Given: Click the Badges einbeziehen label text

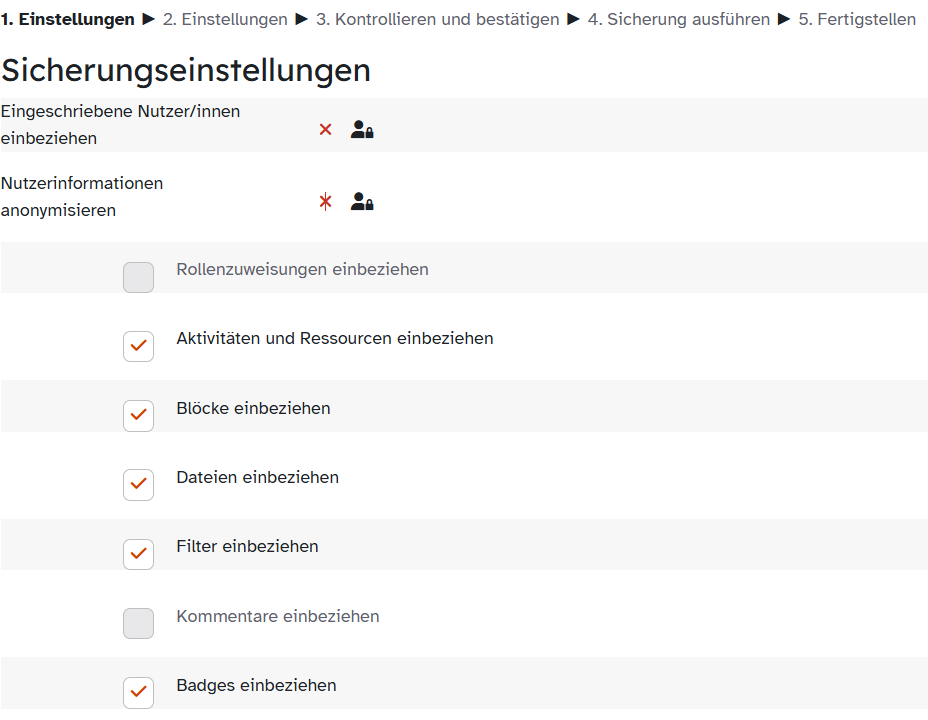Looking at the screenshot, I should click(256, 685).
